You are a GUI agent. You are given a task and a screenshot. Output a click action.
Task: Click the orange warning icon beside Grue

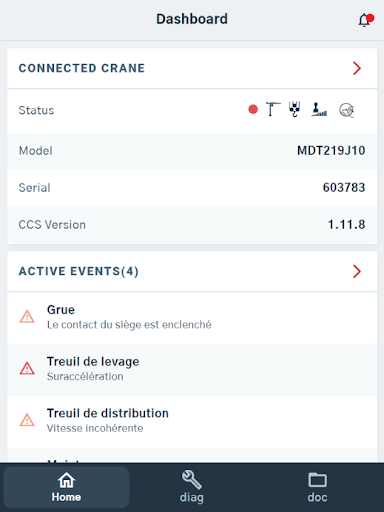(27, 317)
